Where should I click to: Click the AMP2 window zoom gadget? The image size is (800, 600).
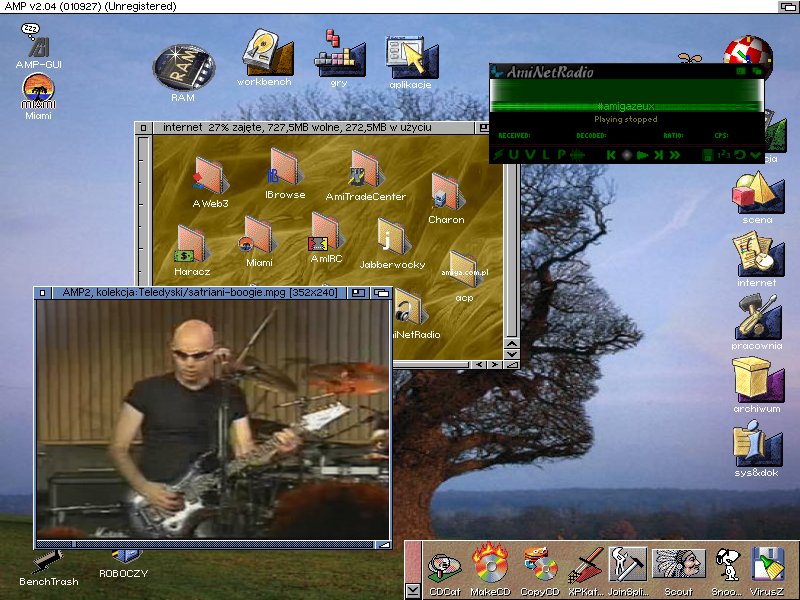coord(359,293)
